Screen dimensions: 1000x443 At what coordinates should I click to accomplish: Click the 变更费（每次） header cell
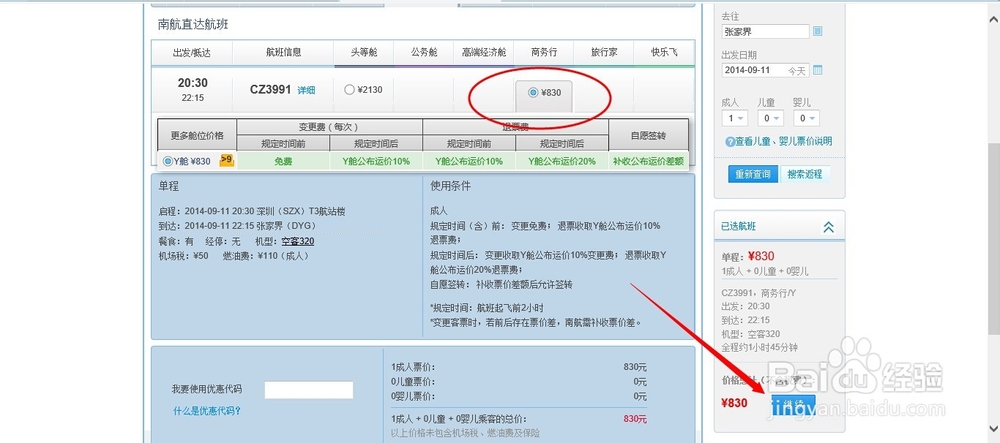click(x=330, y=127)
